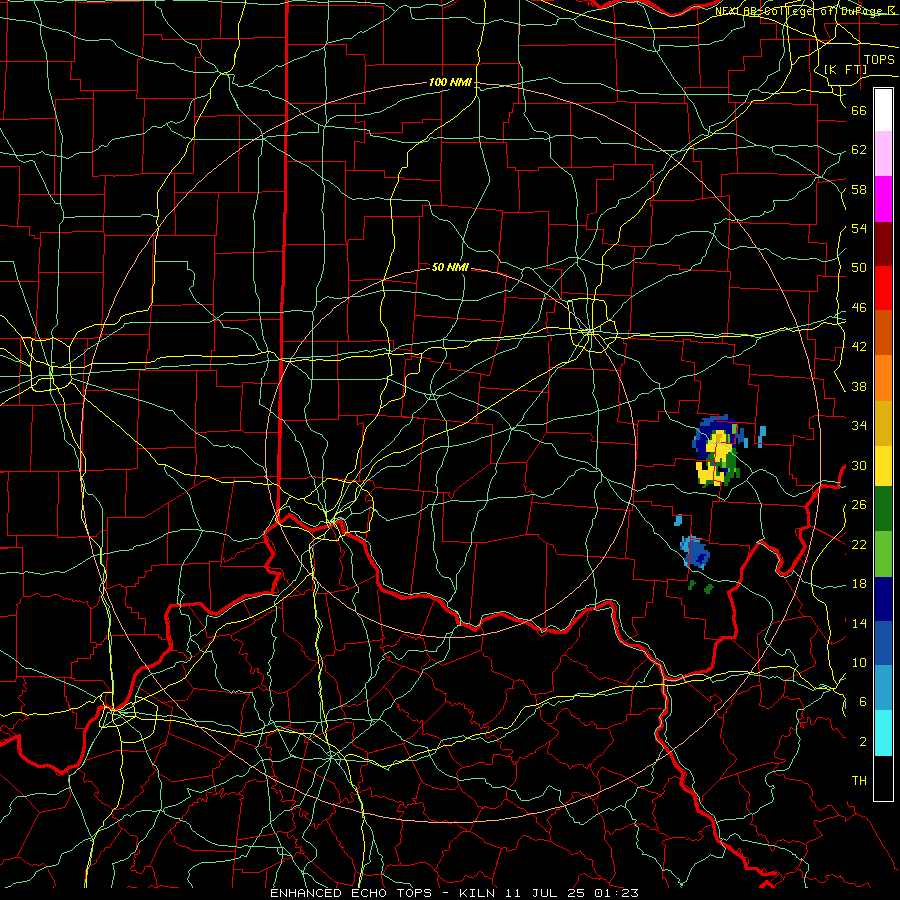The width and height of the screenshot is (900, 900).
Task: Select the light orange legend swatch
Action: pos(883,378)
